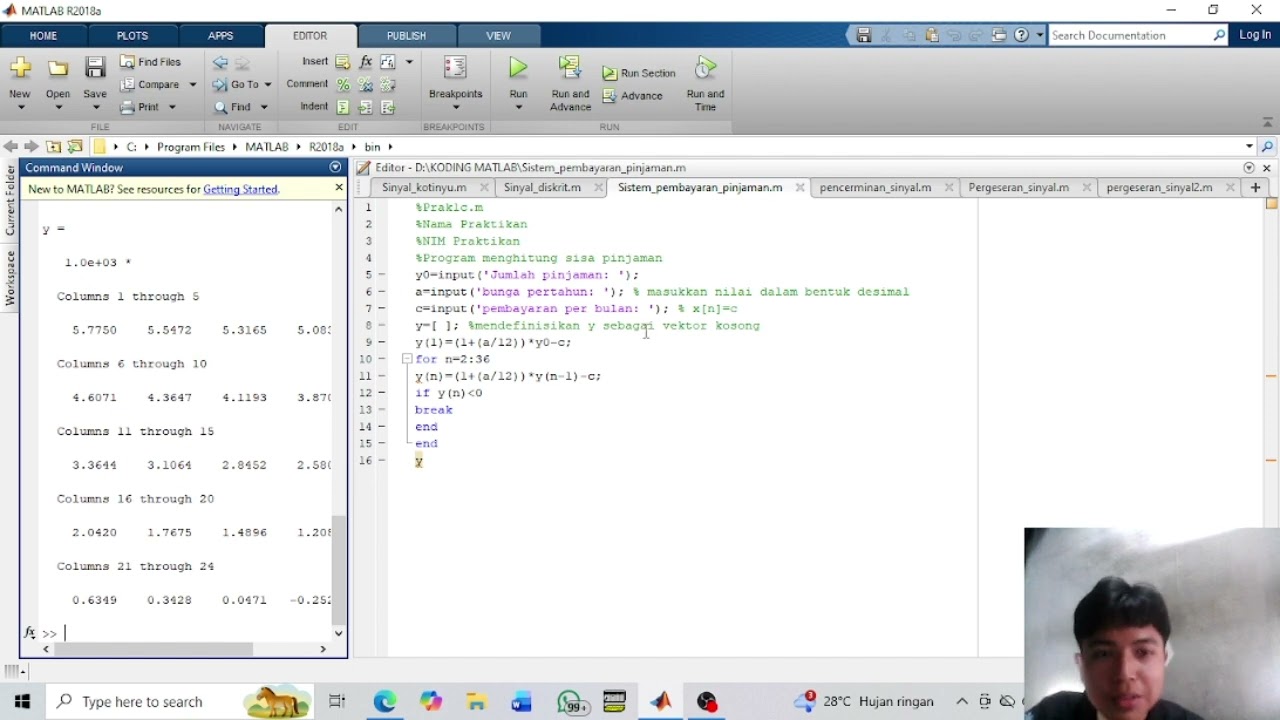The image size is (1280, 720).
Task: Open the Sinyal_kotinyu.m editor tab
Action: [424, 187]
